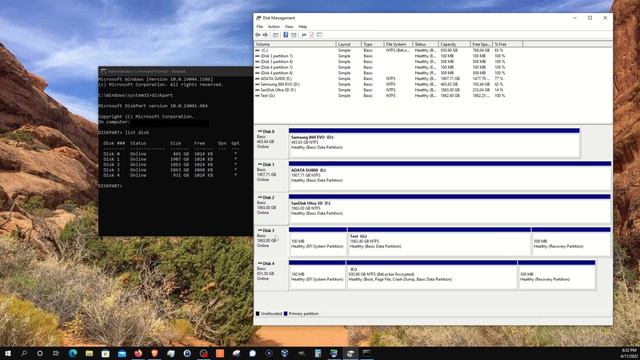Select the Test (G:) volume row
The width and height of the screenshot is (640, 360).
380,96
